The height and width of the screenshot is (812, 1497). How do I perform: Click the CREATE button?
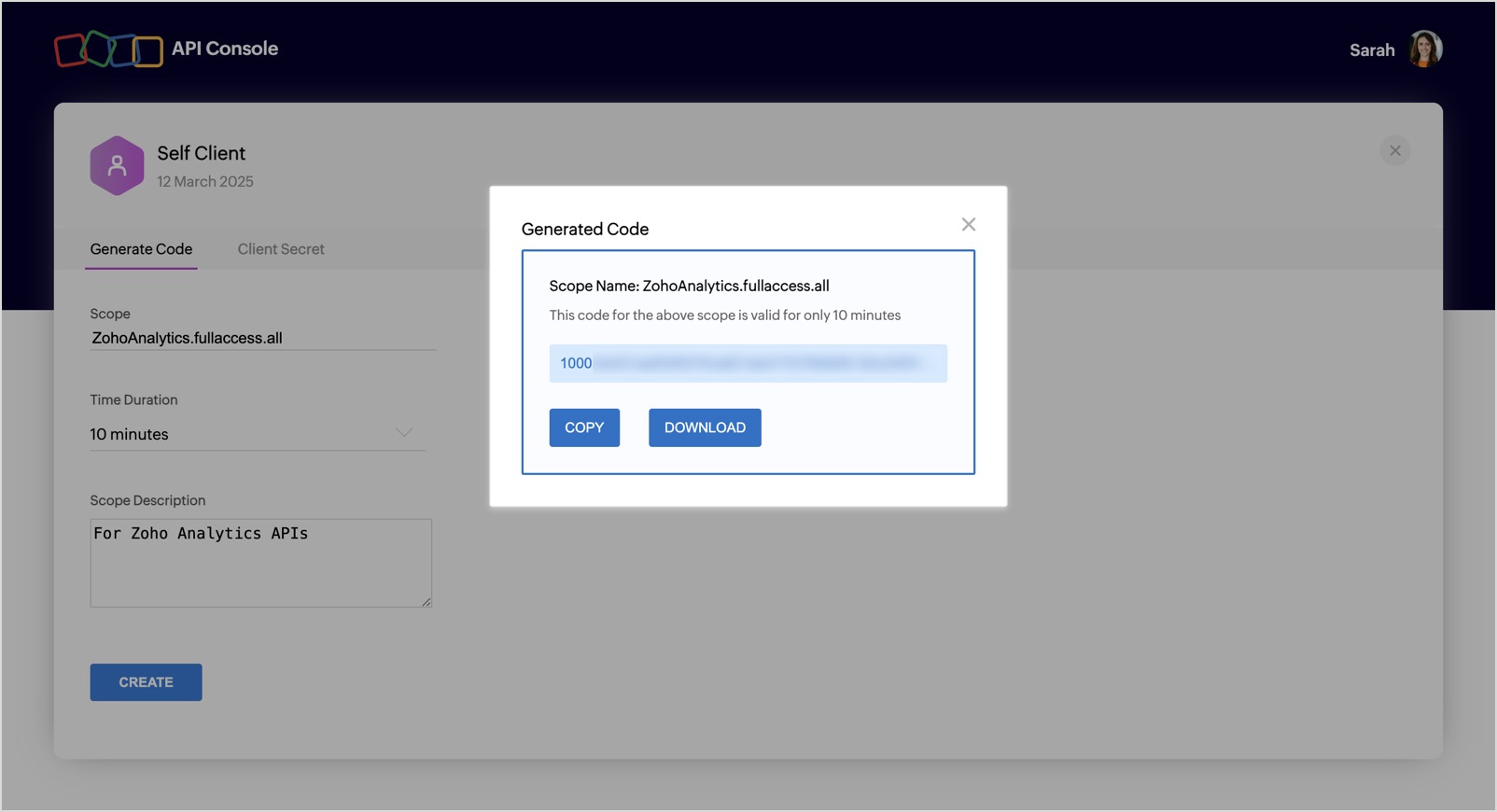[x=146, y=682]
